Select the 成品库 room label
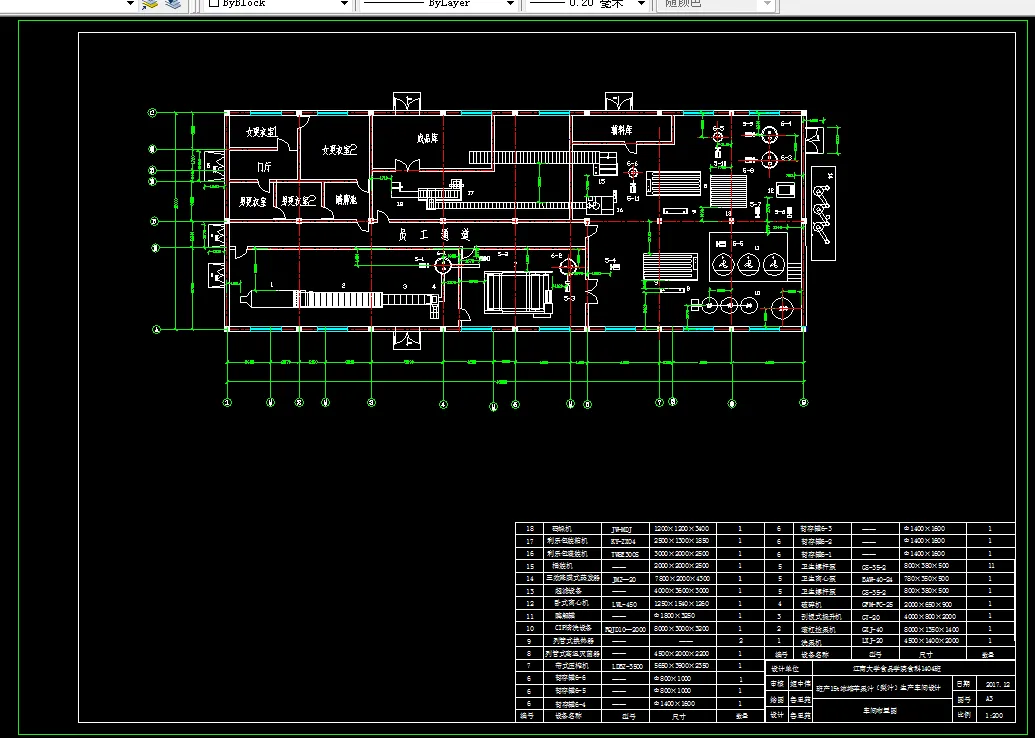 (x=427, y=139)
